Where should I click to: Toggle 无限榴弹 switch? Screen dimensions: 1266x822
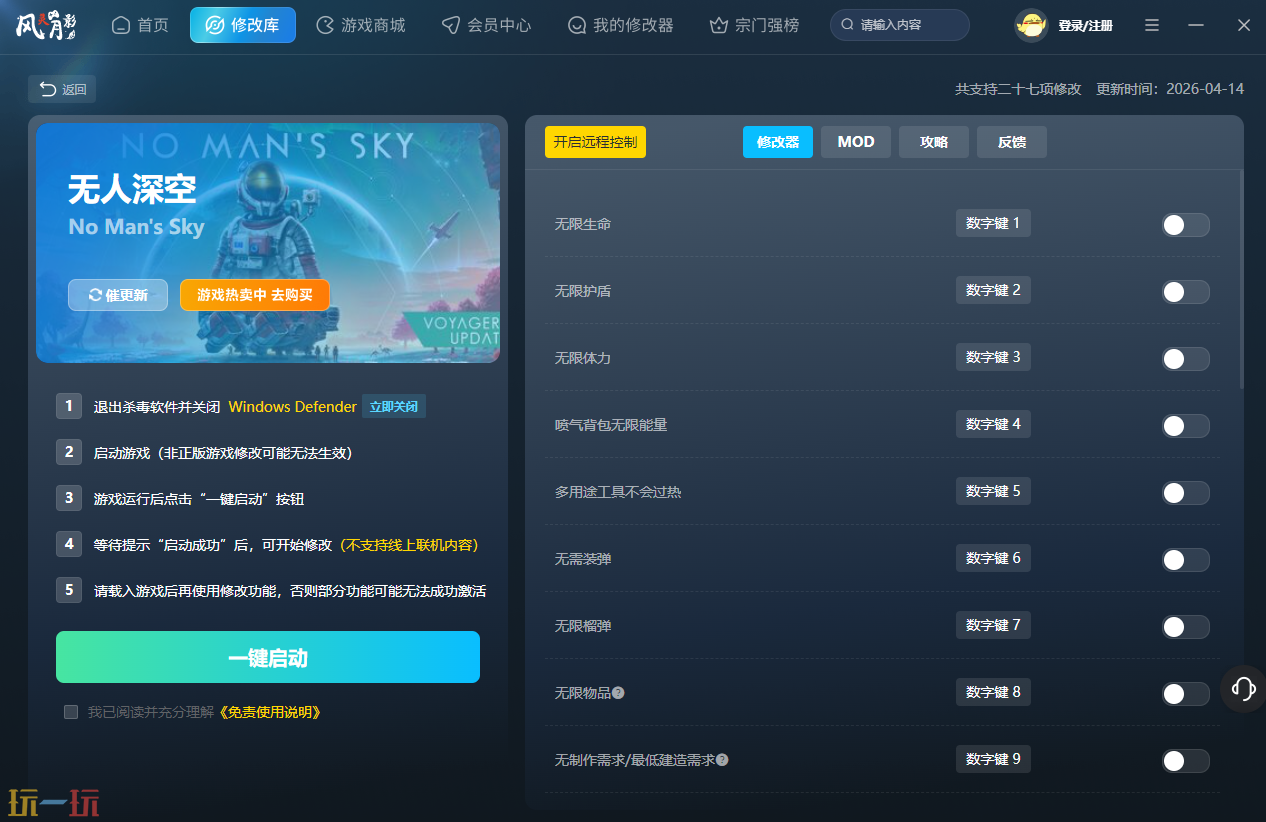1185,627
